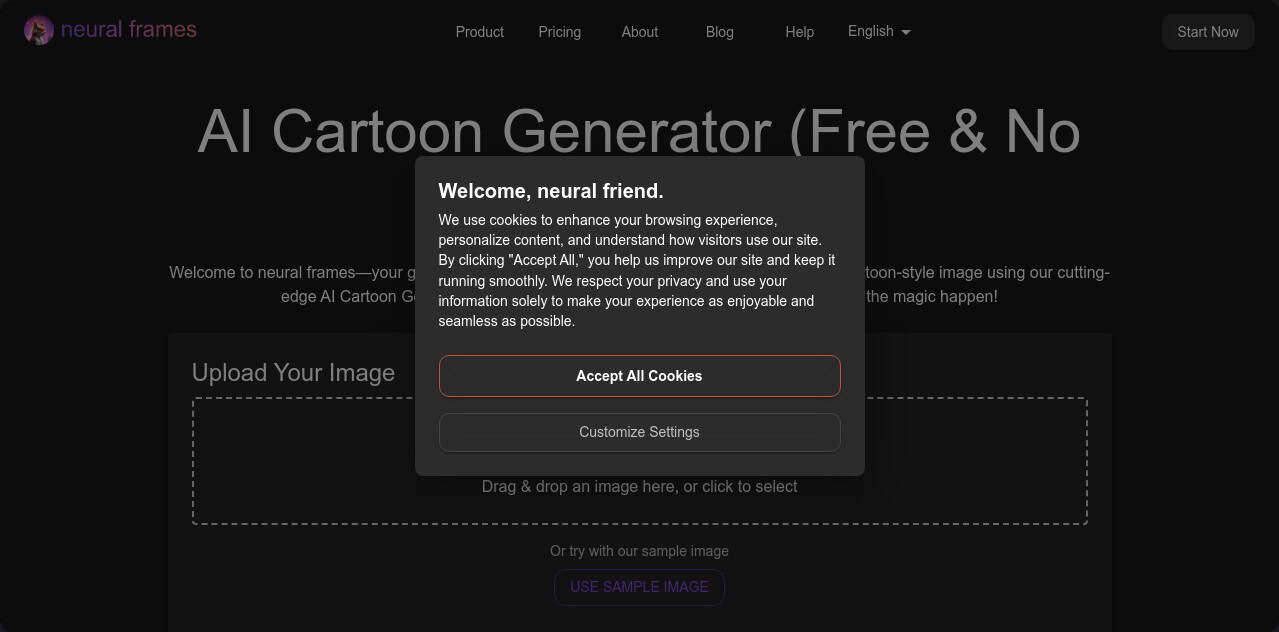1279x632 pixels.
Task: Open the Blog section
Action: 719,32
